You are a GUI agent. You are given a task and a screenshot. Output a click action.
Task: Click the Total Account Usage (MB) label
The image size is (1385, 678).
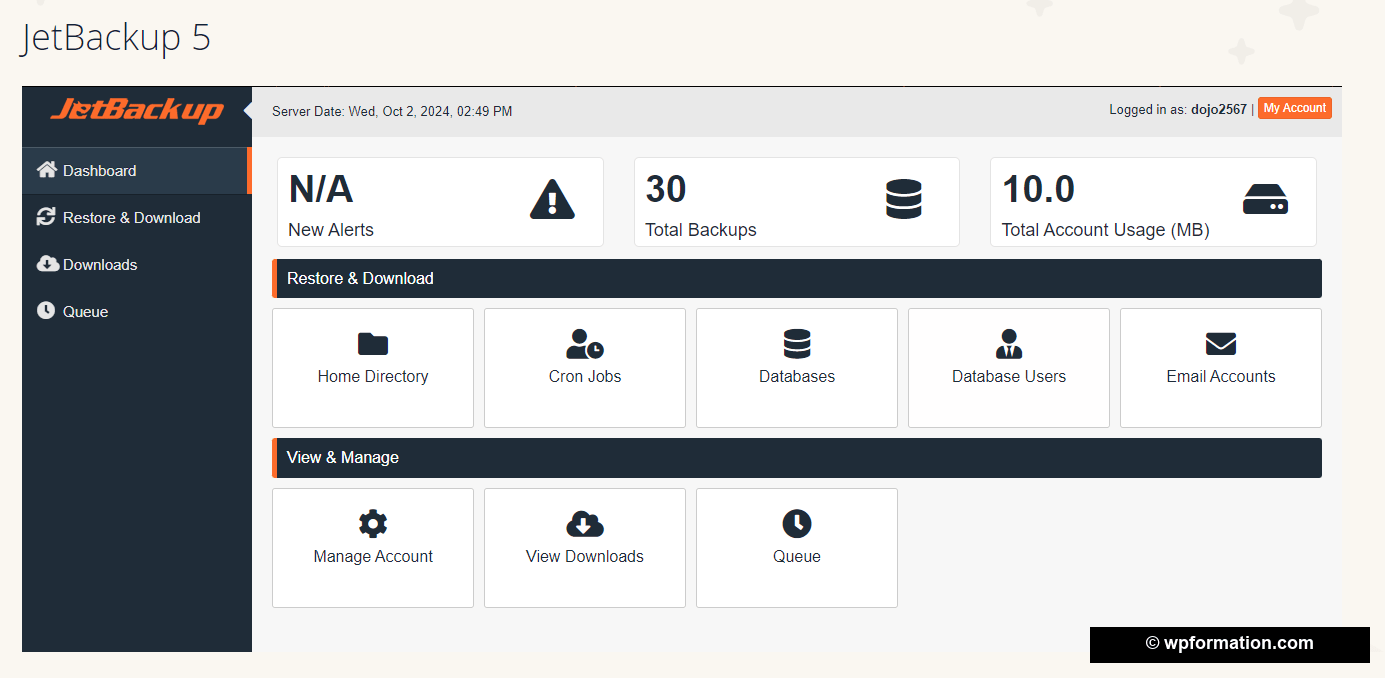pyautogui.click(x=1106, y=230)
